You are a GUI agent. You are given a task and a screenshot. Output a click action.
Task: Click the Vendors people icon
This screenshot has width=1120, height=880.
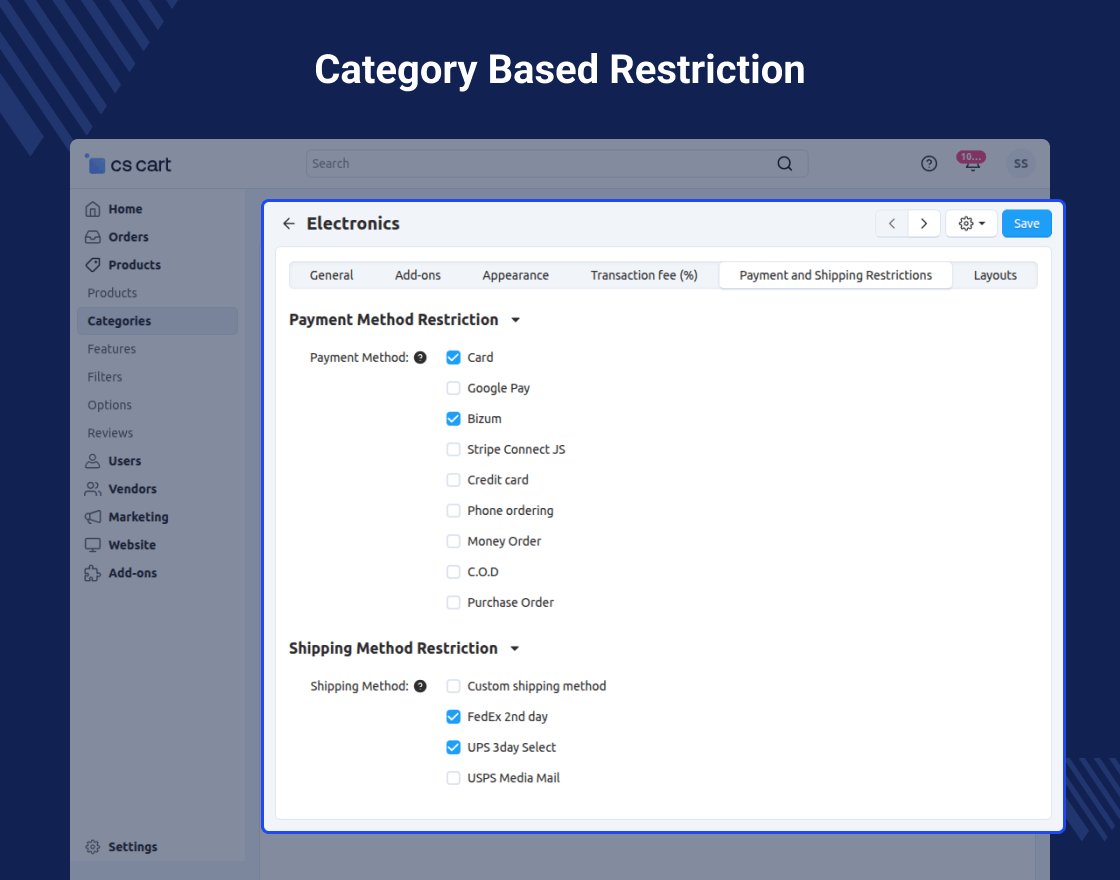pyautogui.click(x=93, y=489)
